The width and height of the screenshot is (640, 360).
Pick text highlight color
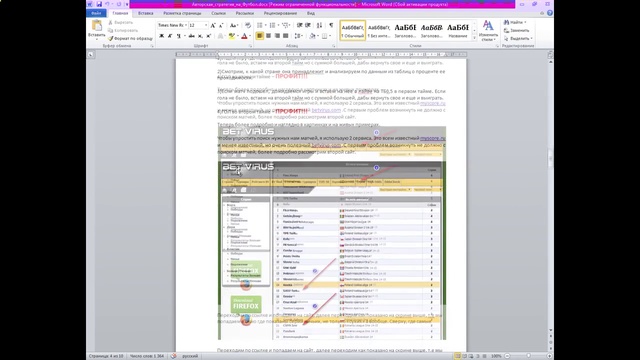tap(231, 36)
